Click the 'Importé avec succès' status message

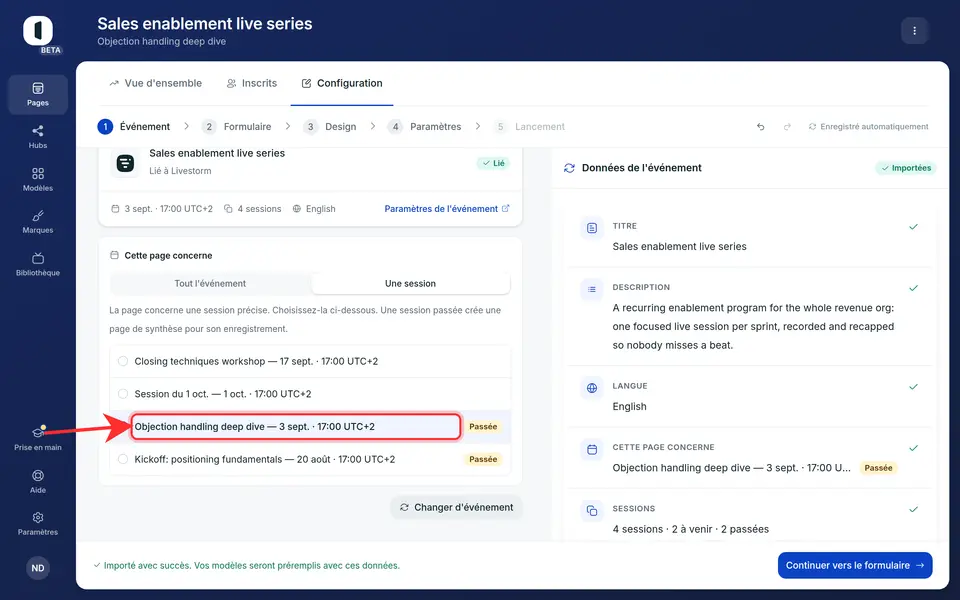point(246,566)
